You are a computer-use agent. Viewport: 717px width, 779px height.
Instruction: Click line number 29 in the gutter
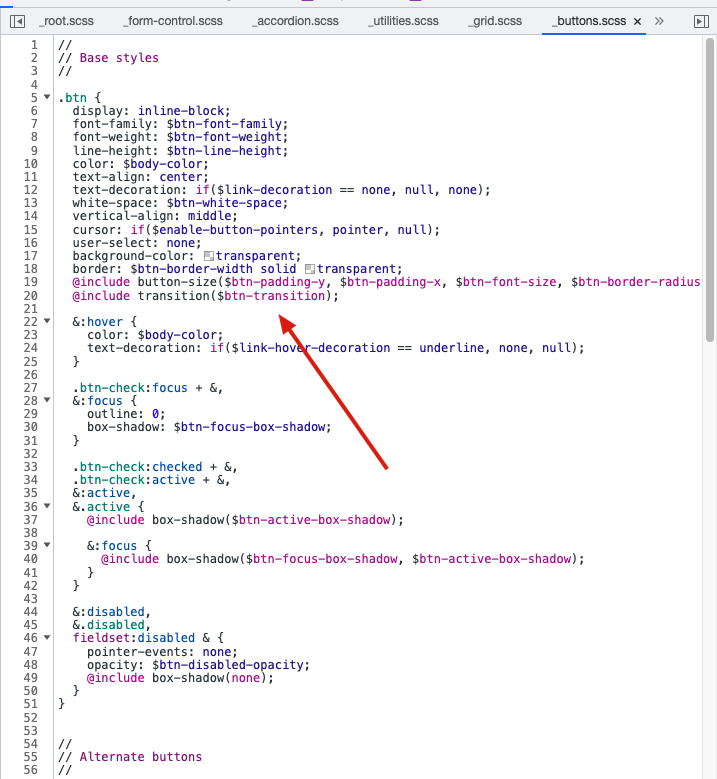click(x=31, y=414)
